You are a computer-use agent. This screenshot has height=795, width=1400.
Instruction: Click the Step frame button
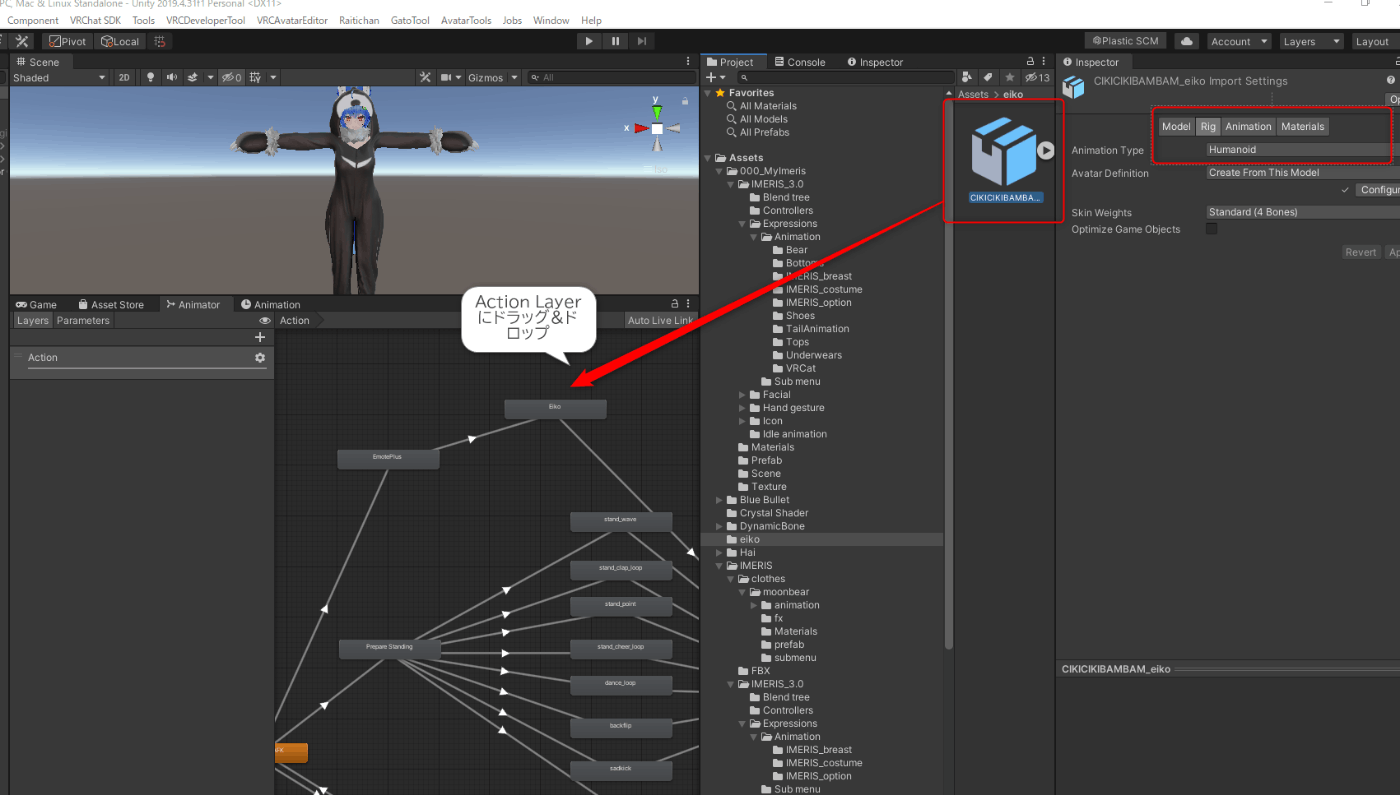coord(641,41)
